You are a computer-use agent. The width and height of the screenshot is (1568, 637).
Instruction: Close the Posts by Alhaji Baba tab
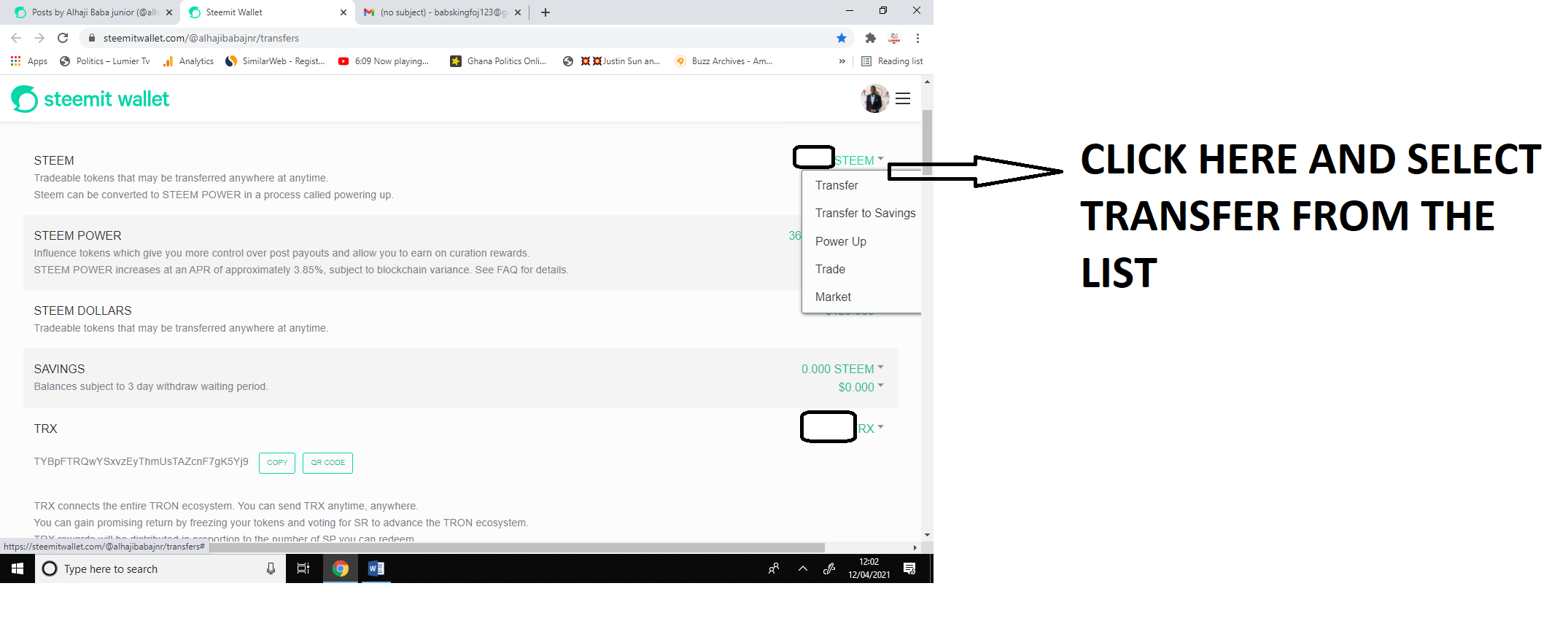click(x=169, y=12)
